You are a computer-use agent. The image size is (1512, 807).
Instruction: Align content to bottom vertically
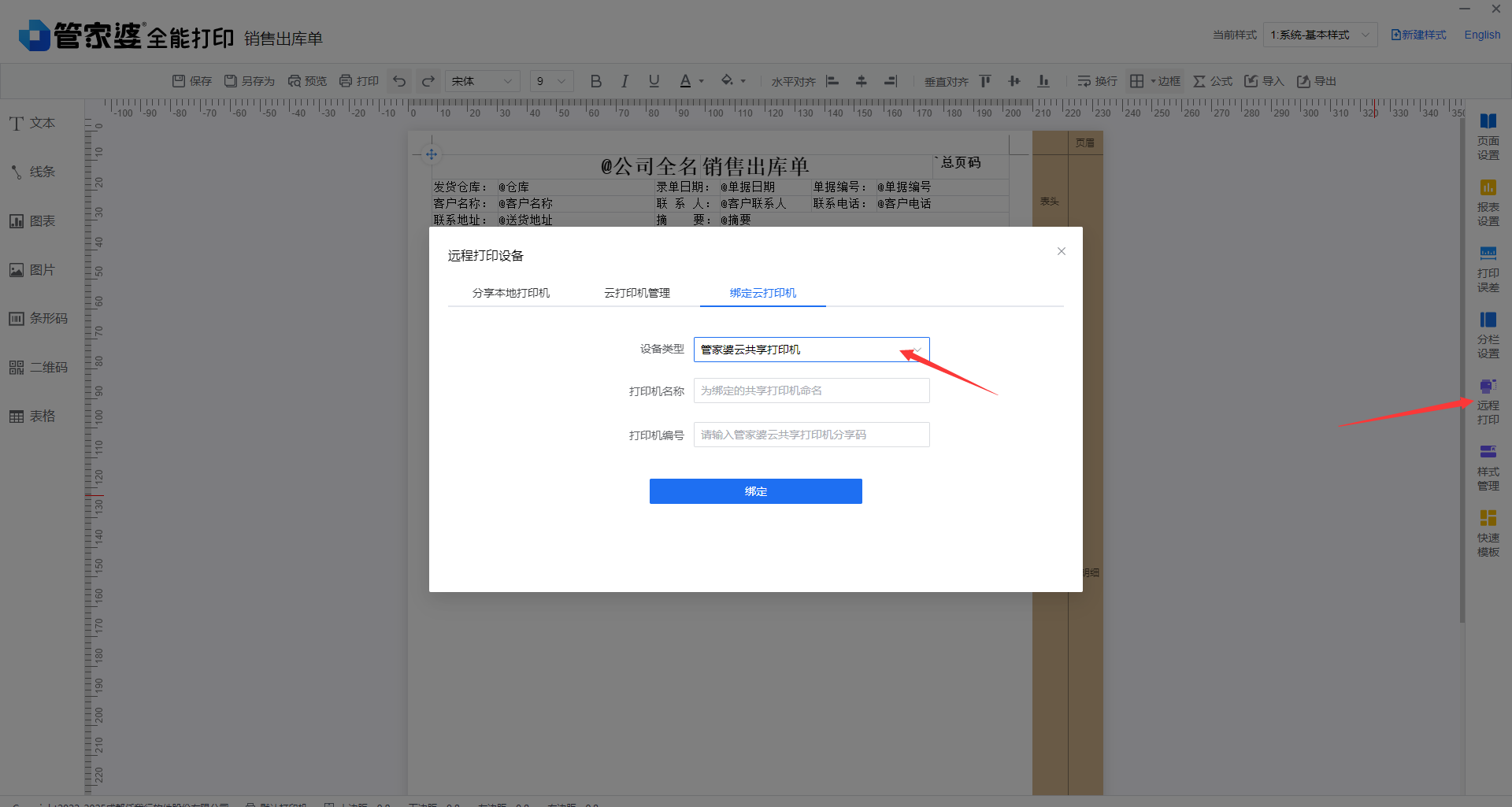coord(1043,81)
